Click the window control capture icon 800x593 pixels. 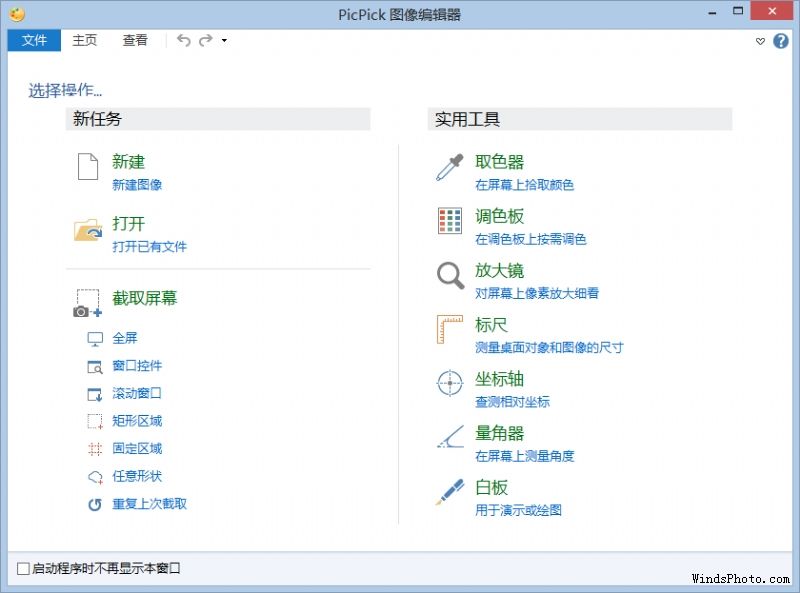pos(95,366)
